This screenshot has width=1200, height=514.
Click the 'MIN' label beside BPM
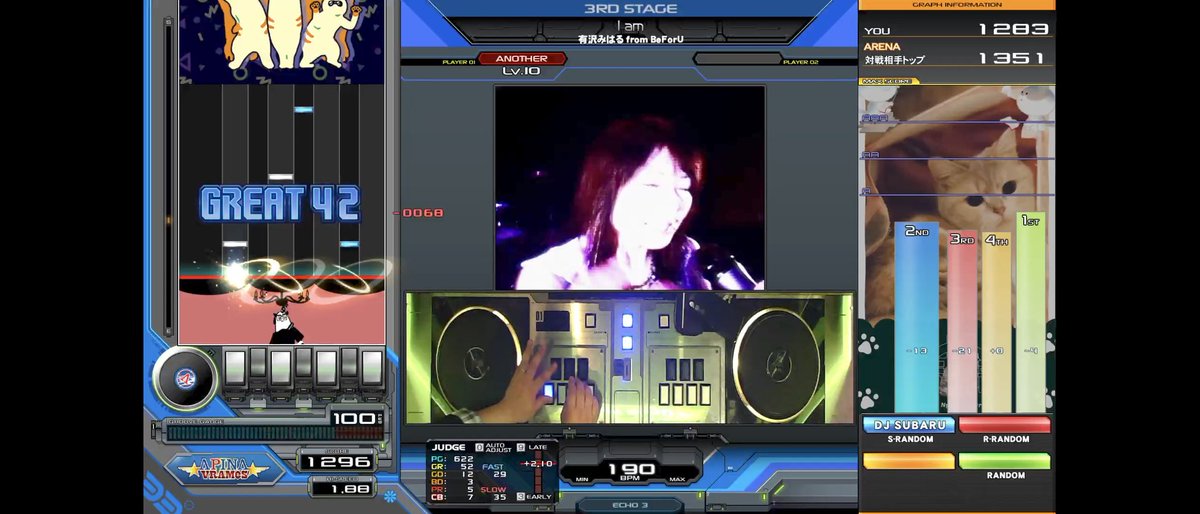point(582,479)
